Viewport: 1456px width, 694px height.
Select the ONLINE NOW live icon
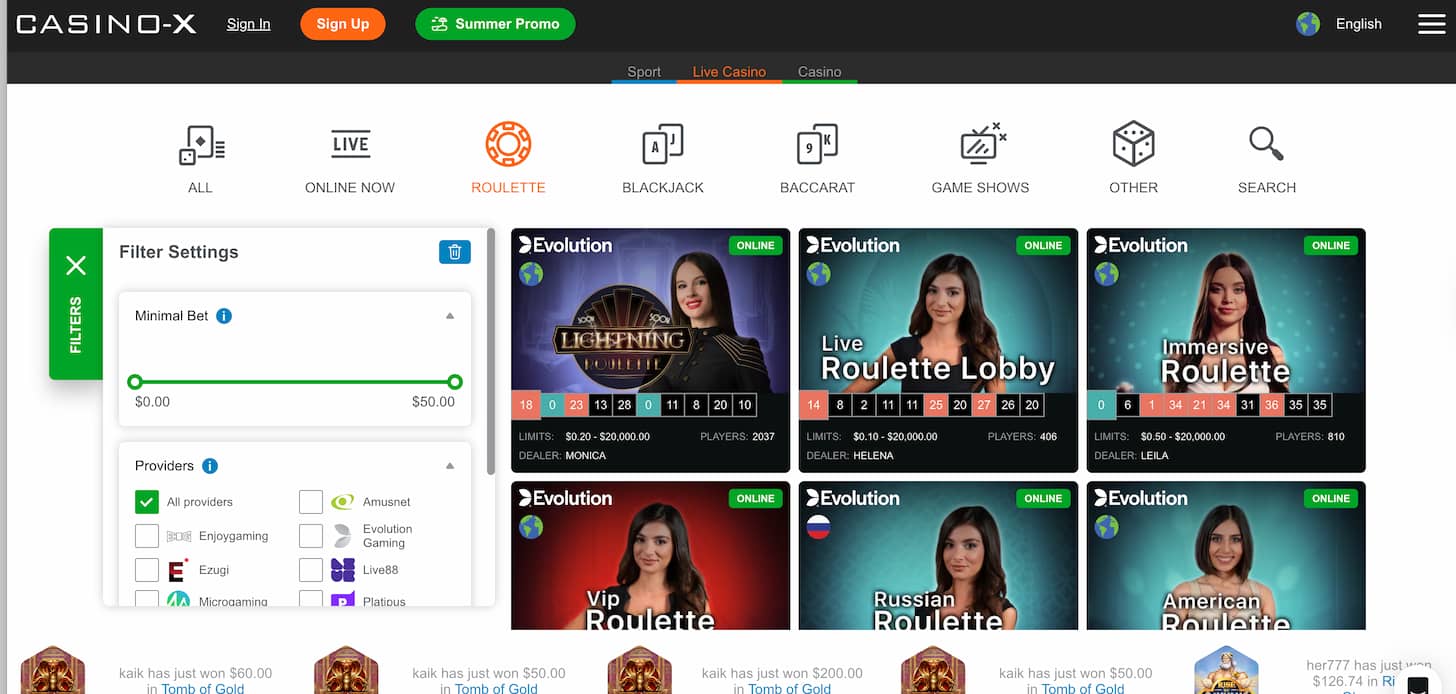pos(350,145)
